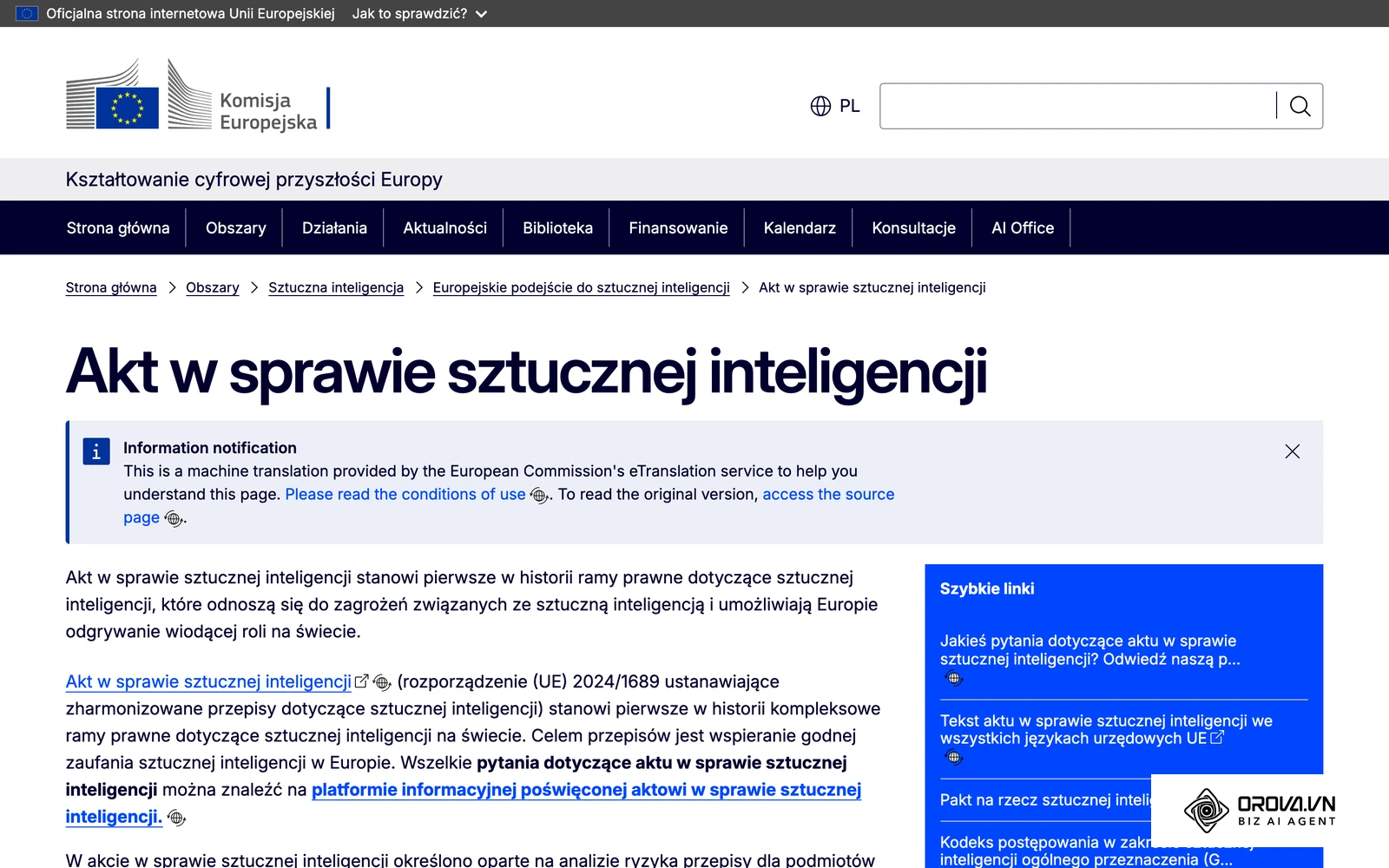Open Konsultacje navigation item
The image size is (1389, 868).
click(x=913, y=227)
